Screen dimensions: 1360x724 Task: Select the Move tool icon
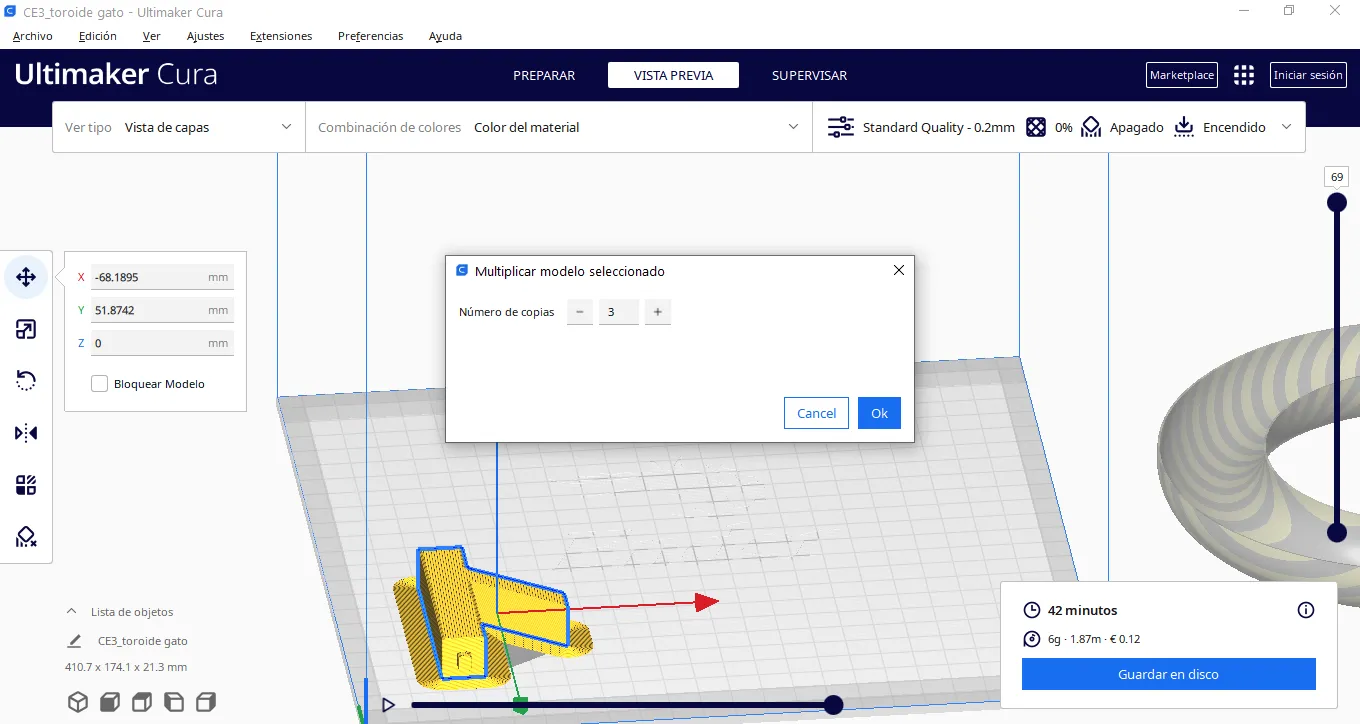tap(26, 277)
